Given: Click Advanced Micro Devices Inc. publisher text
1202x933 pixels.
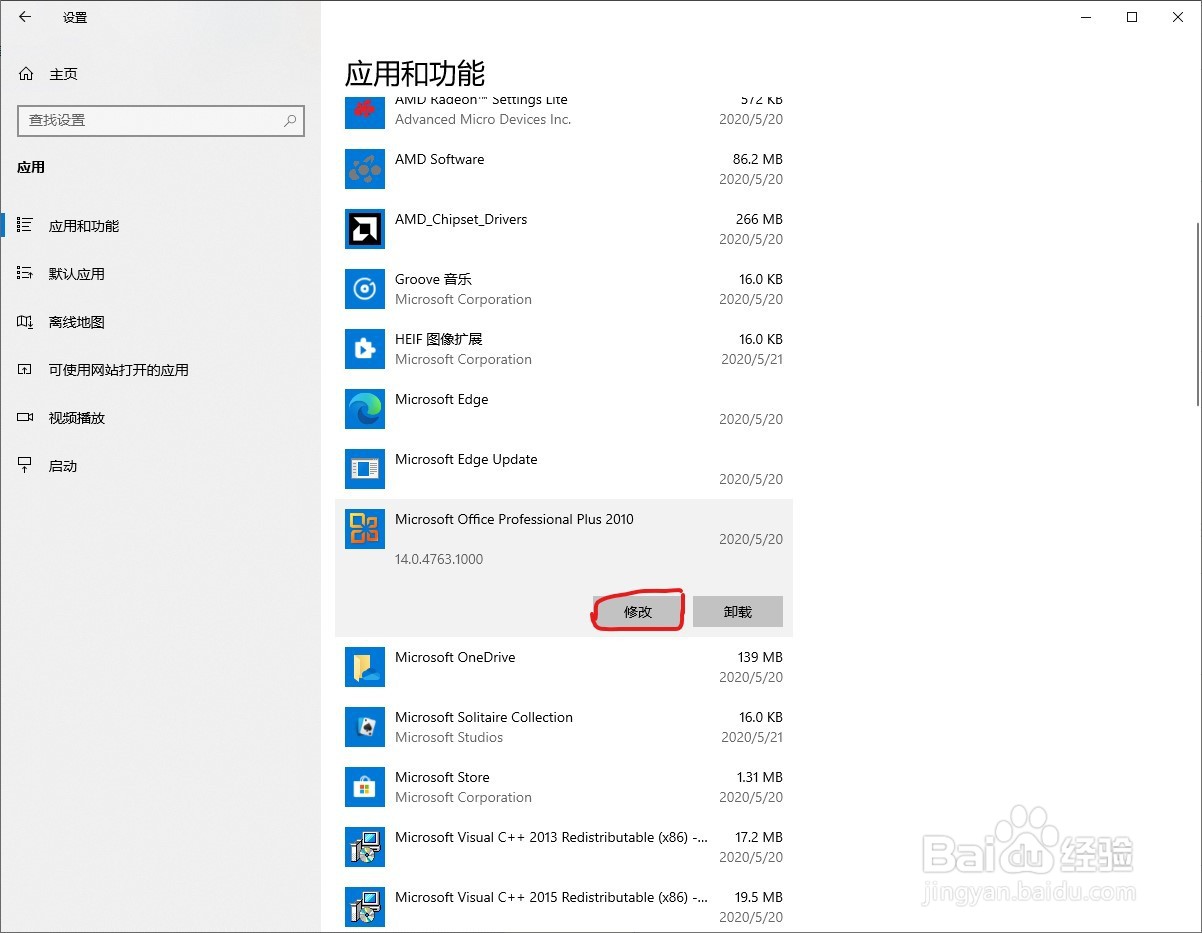Looking at the screenshot, I should tap(483, 119).
